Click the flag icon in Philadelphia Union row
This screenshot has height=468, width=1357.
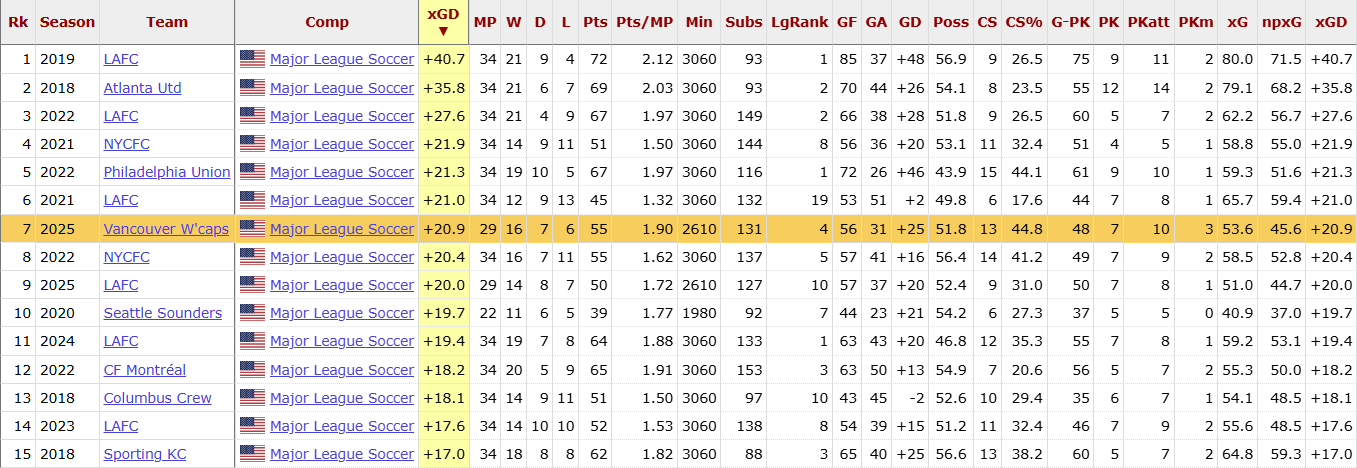click(x=252, y=172)
